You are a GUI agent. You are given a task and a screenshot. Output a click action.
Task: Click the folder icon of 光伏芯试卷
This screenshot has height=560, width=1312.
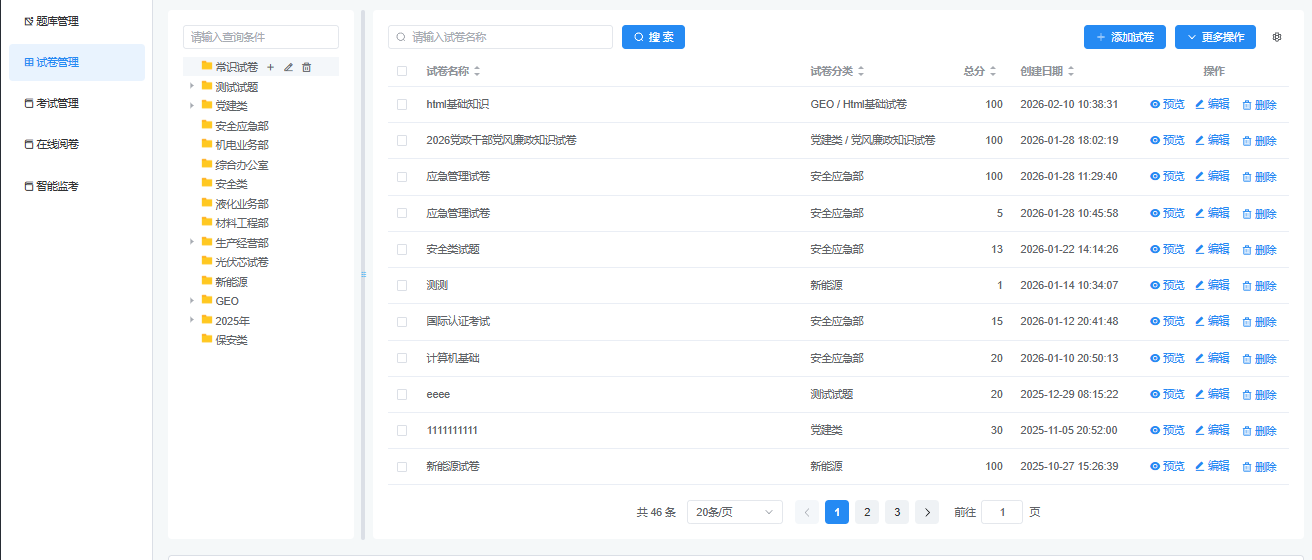point(207,261)
